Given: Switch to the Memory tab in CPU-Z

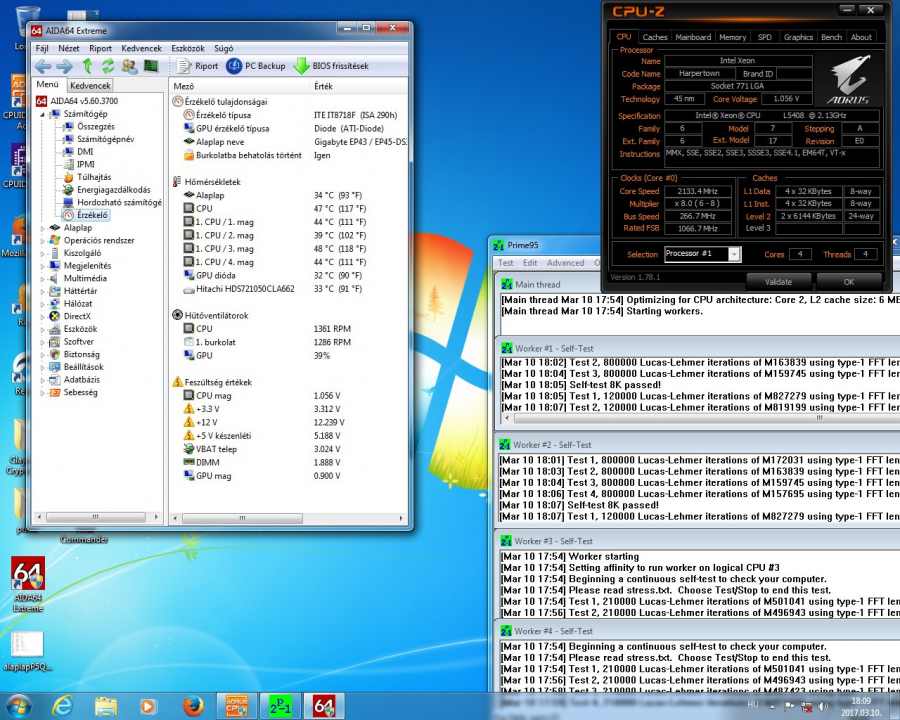Looking at the screenshot, I should pyautogui.click(x=732, y=37).
